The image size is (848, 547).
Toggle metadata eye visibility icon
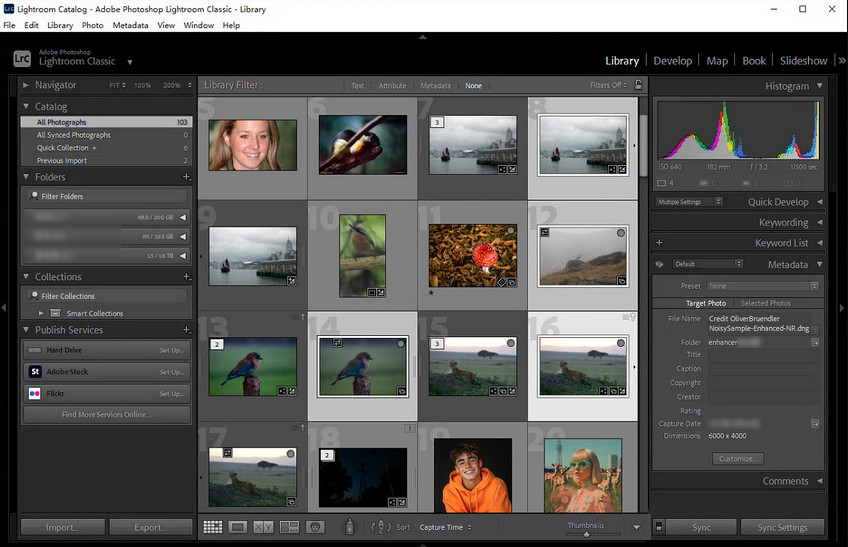coord(659,264)
